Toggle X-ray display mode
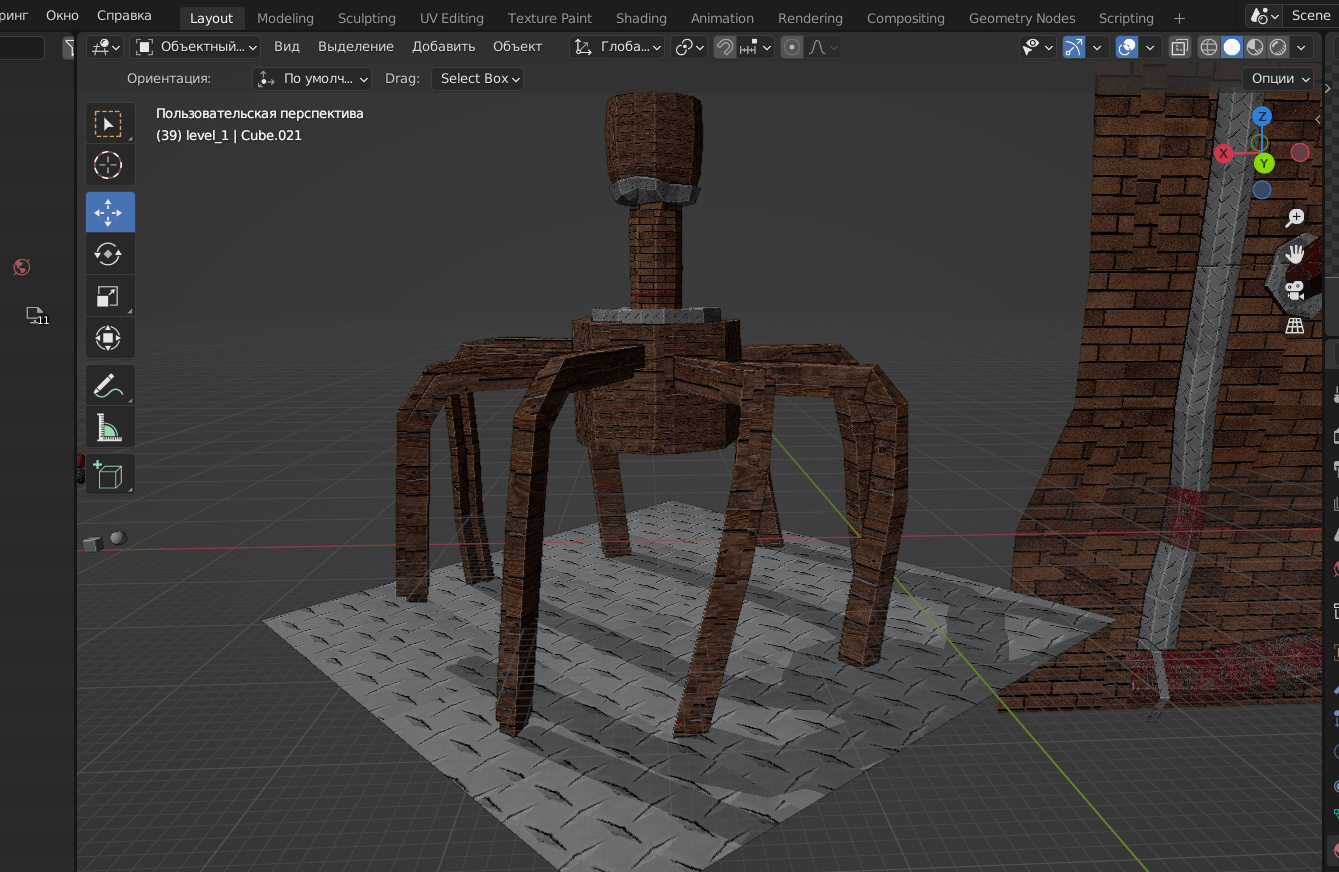This screenshot has height=872, width=1339. 1180,47
